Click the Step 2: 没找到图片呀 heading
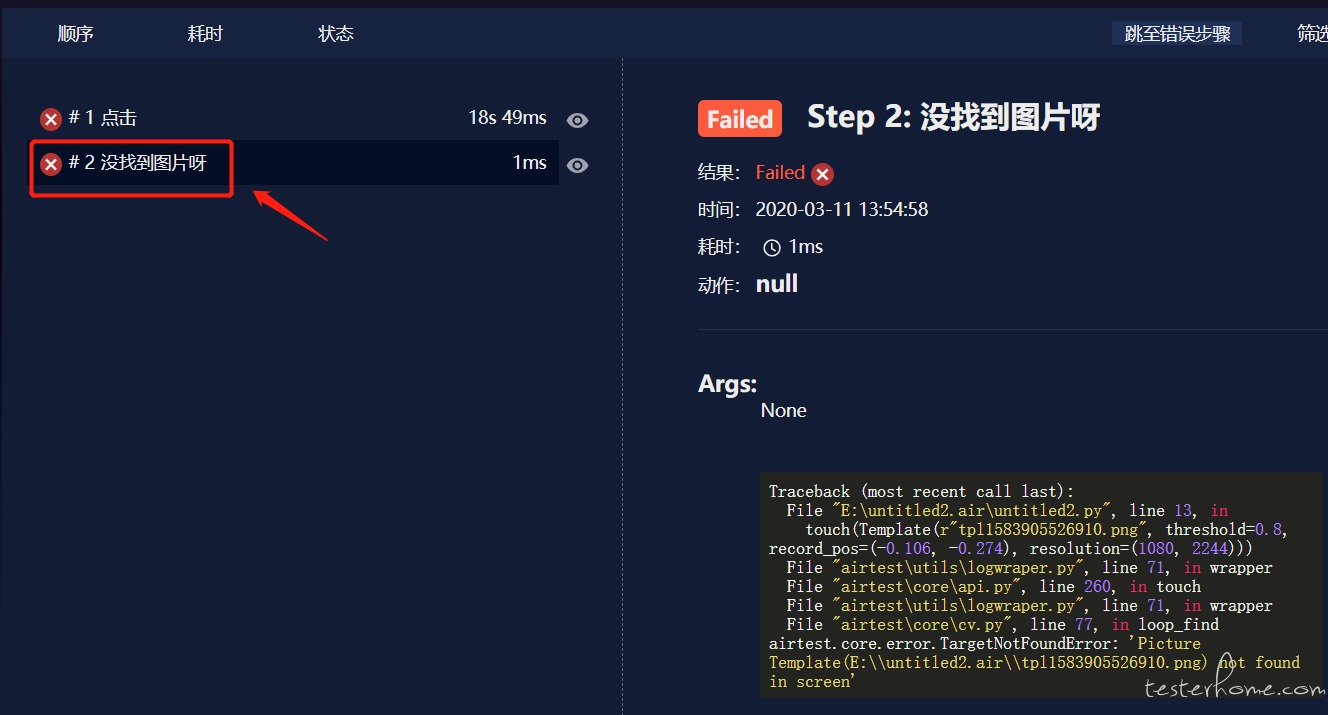 (x=953, y=117)
